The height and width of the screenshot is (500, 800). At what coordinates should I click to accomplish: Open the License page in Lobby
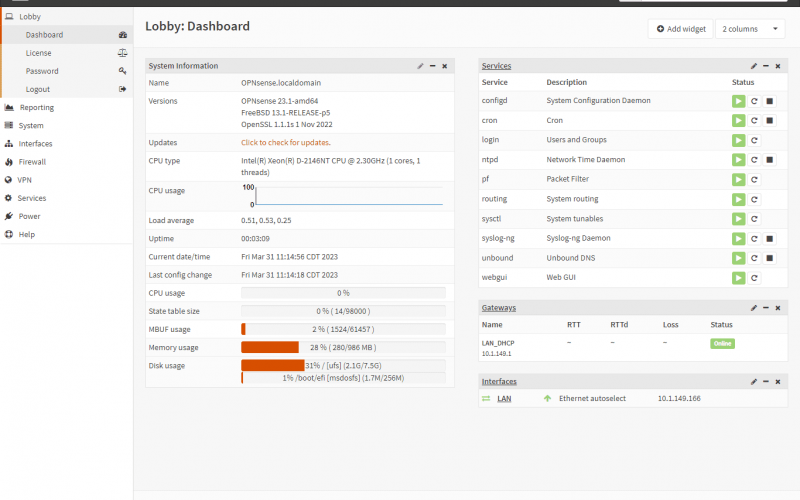[x=39, y=53]
